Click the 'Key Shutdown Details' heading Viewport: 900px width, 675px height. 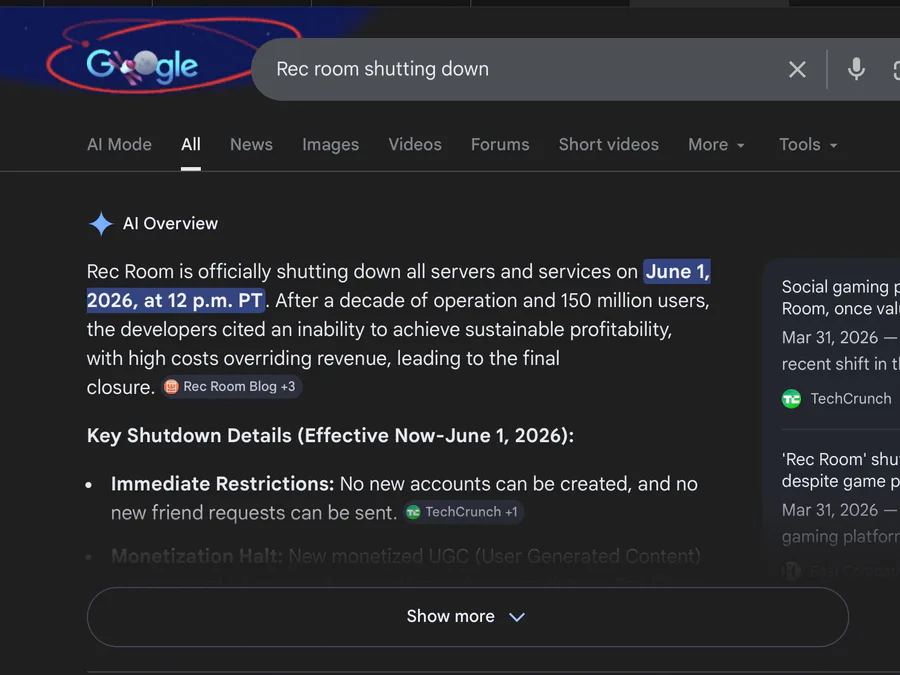point(330,436)
